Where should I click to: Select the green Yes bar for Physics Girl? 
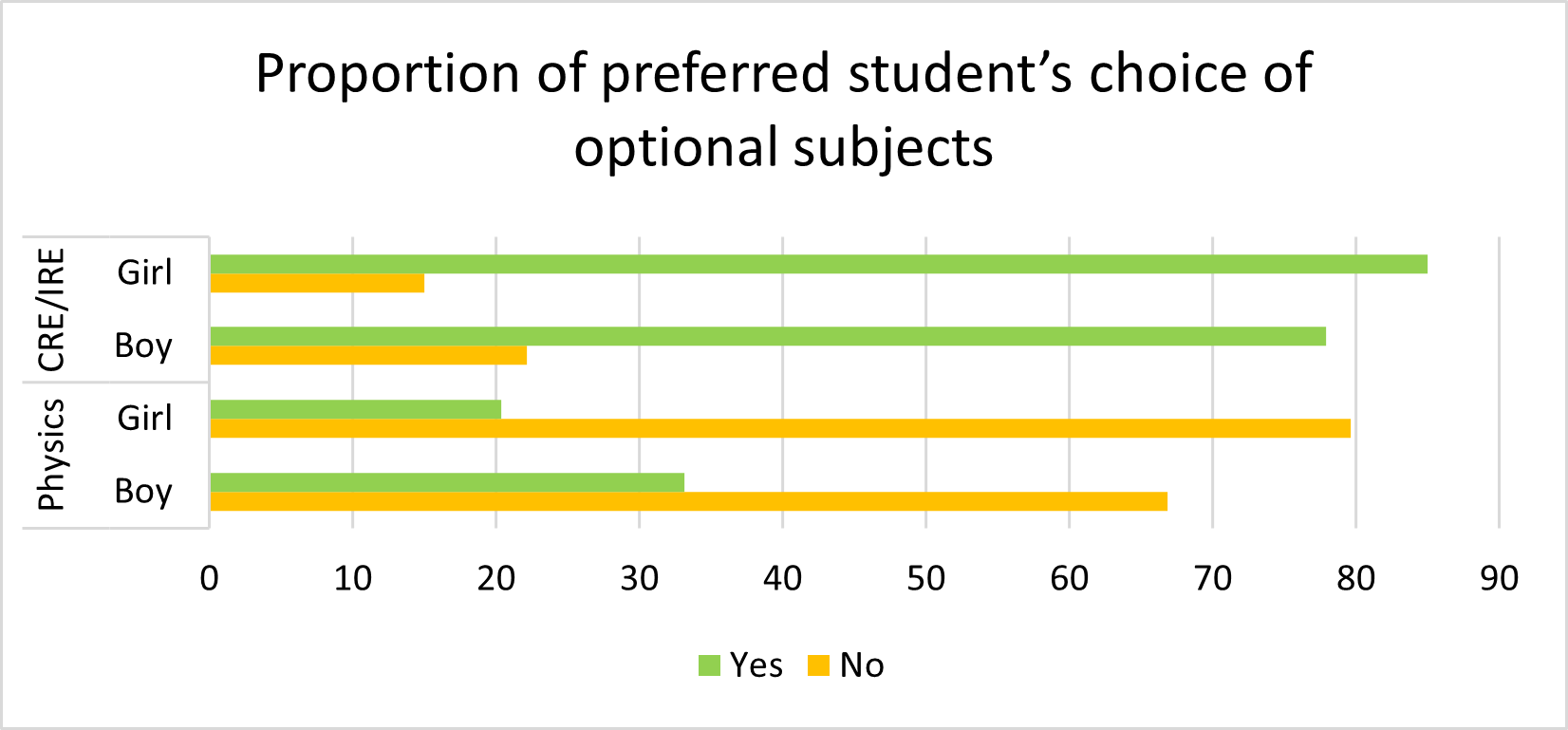tap(355, 409)
